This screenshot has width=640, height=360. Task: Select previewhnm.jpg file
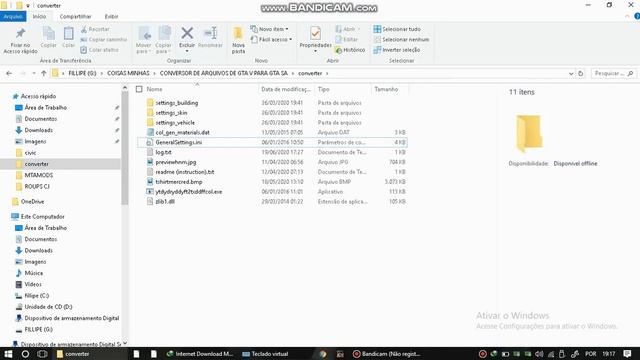click(x=176, y=162)
